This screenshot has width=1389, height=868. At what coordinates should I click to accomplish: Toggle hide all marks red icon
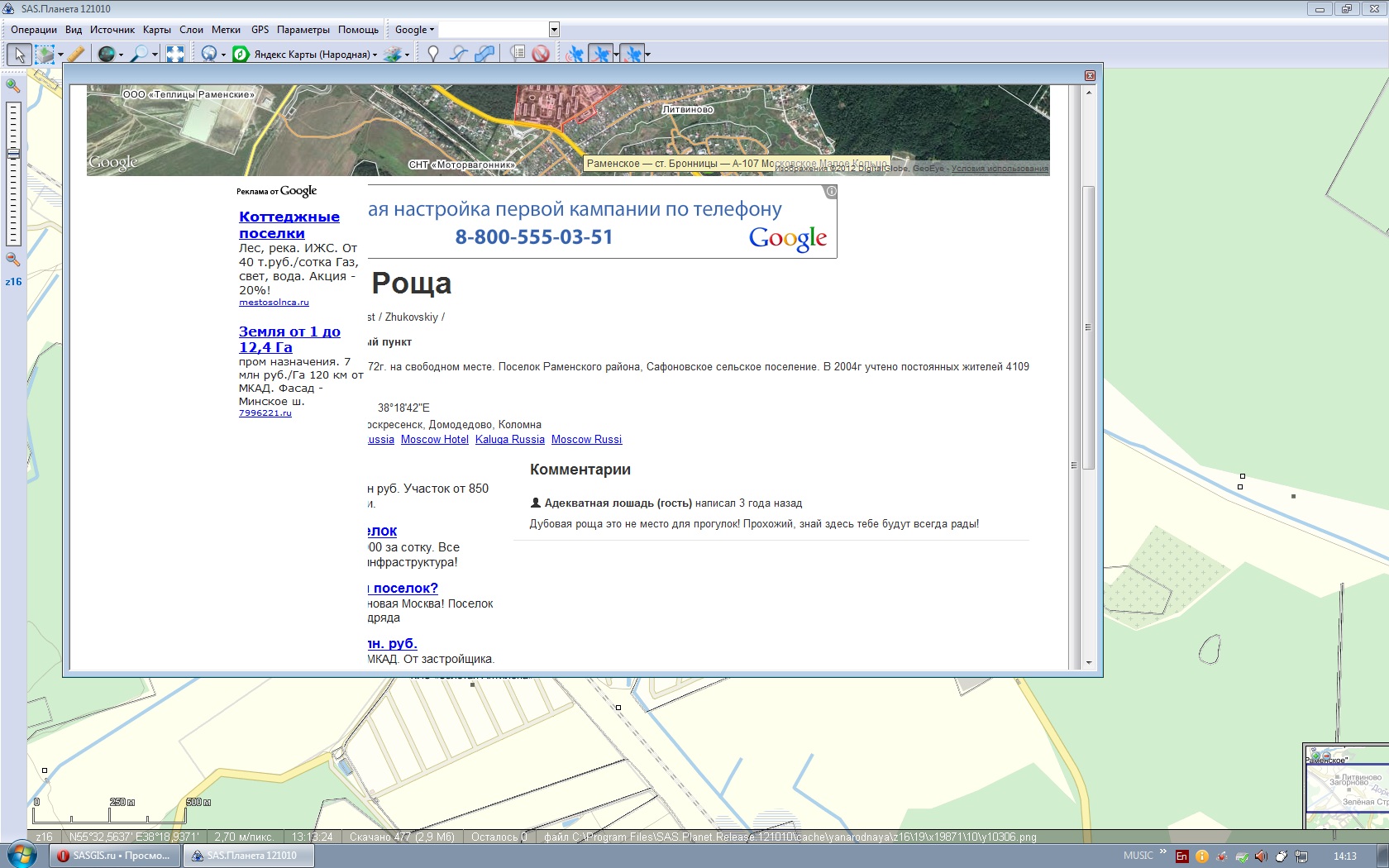[x=541, y=55]
